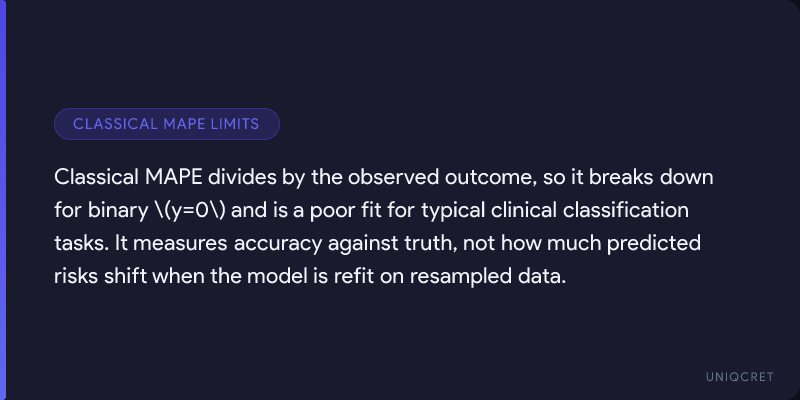Click the CLASSICAL MAPE LIMITS badge
The height and width of the screenshot is (400, 800).
[x=166, y=124]
